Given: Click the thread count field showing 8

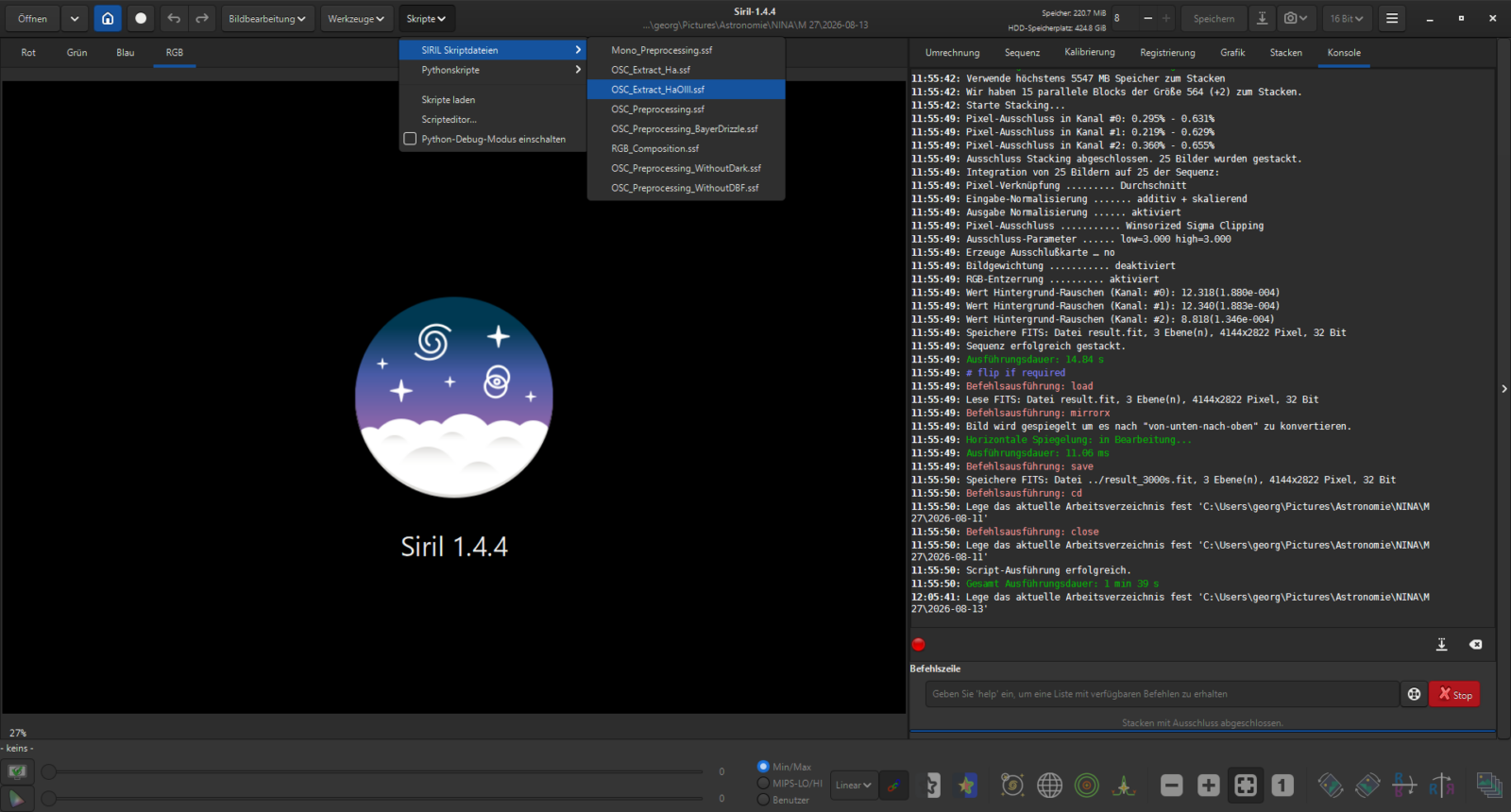Looking at the screenshot, I should pos(1124,19).
